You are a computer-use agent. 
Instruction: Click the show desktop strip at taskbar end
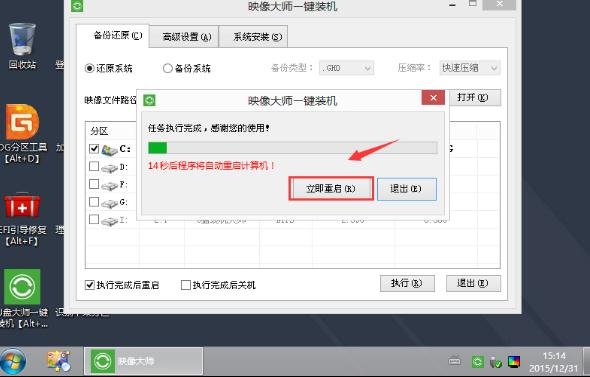pos(586,362)
